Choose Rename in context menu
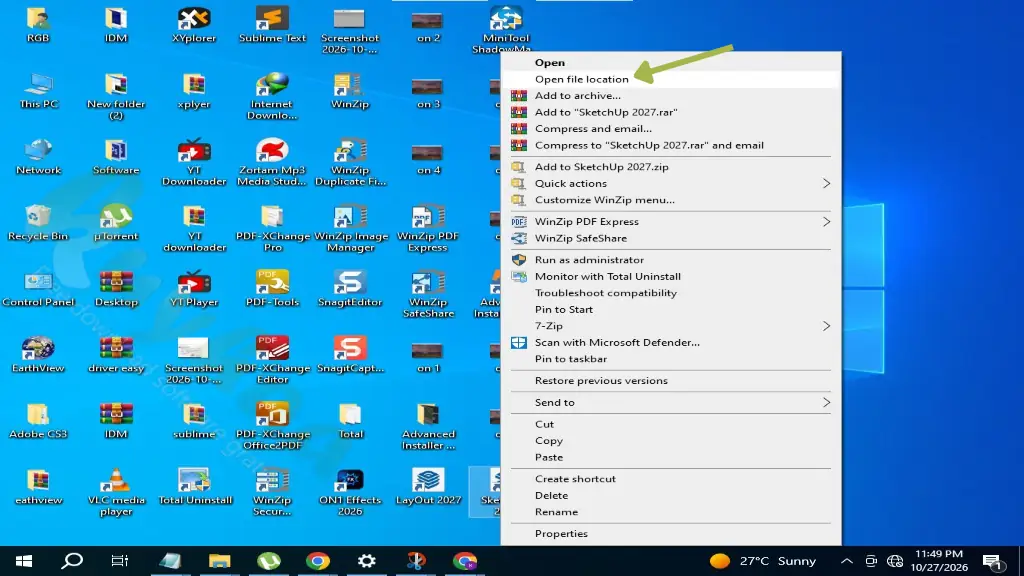Viewport: 1024px width, 576px height. click(x=671, y=512)
